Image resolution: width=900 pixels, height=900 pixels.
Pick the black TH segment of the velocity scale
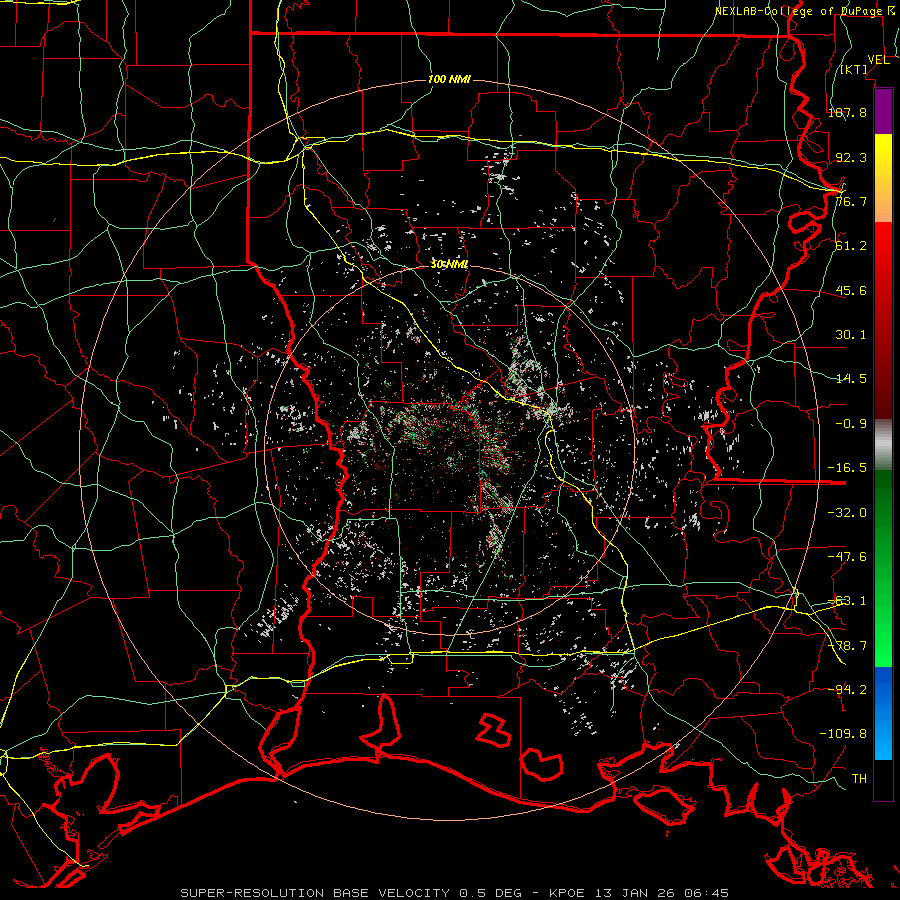coord(883,780)
